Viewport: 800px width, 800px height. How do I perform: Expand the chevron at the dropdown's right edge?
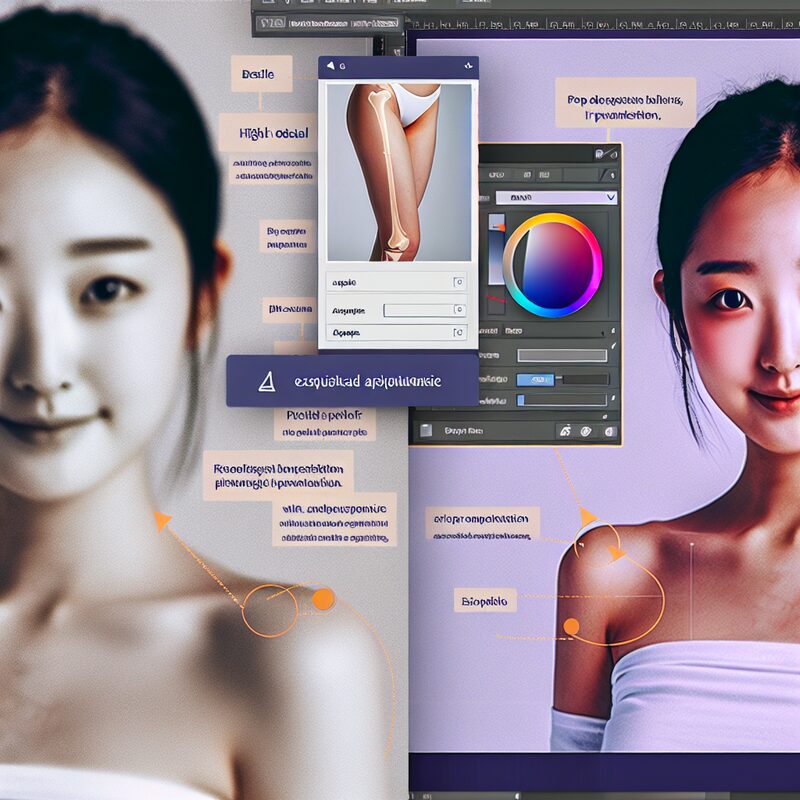click(x=612, y=197)
